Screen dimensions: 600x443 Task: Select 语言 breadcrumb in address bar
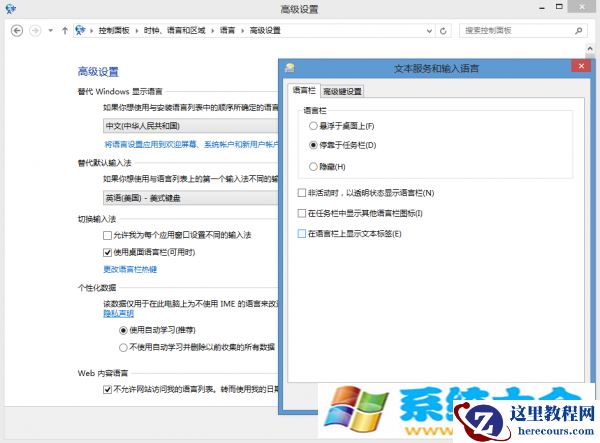227,31
